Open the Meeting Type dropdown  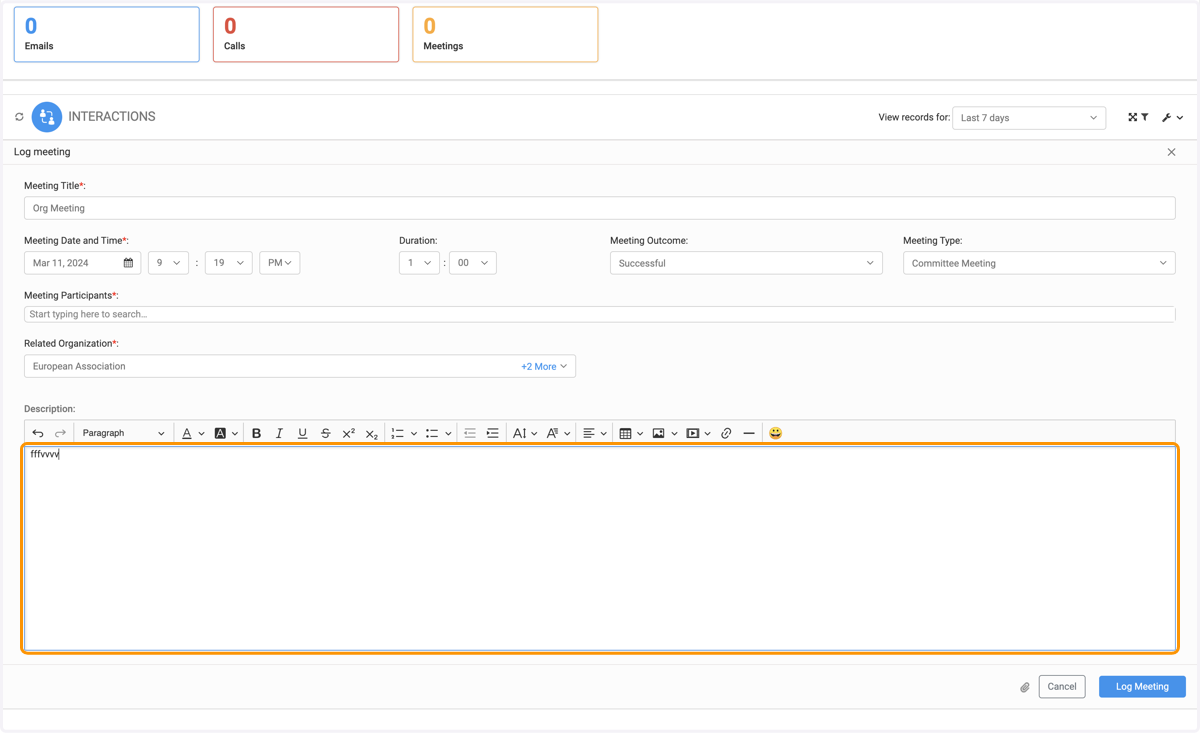pyautogui.click(x=1039, y=263)
